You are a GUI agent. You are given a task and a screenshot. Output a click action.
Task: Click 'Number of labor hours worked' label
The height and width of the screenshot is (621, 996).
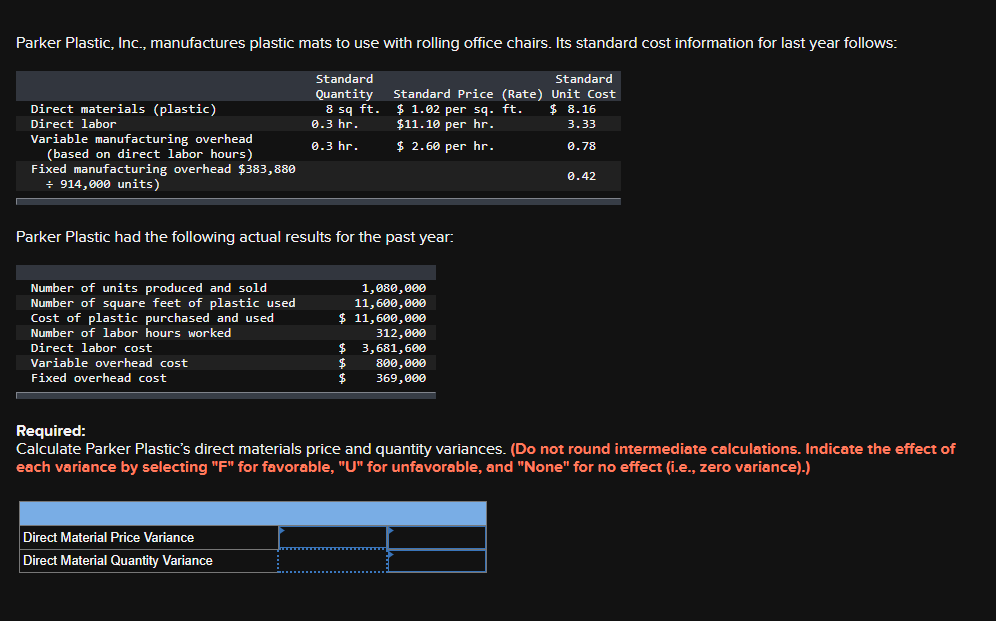[x=131, y=333]
